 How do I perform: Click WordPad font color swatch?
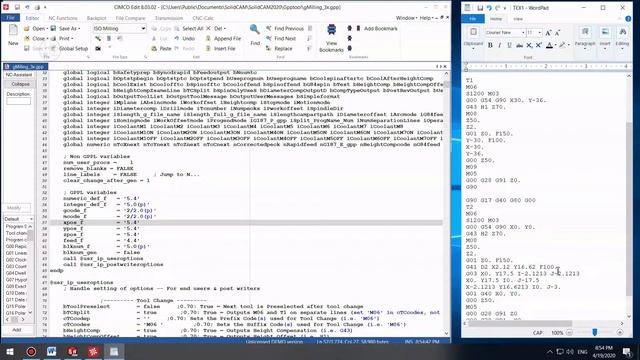549,45
